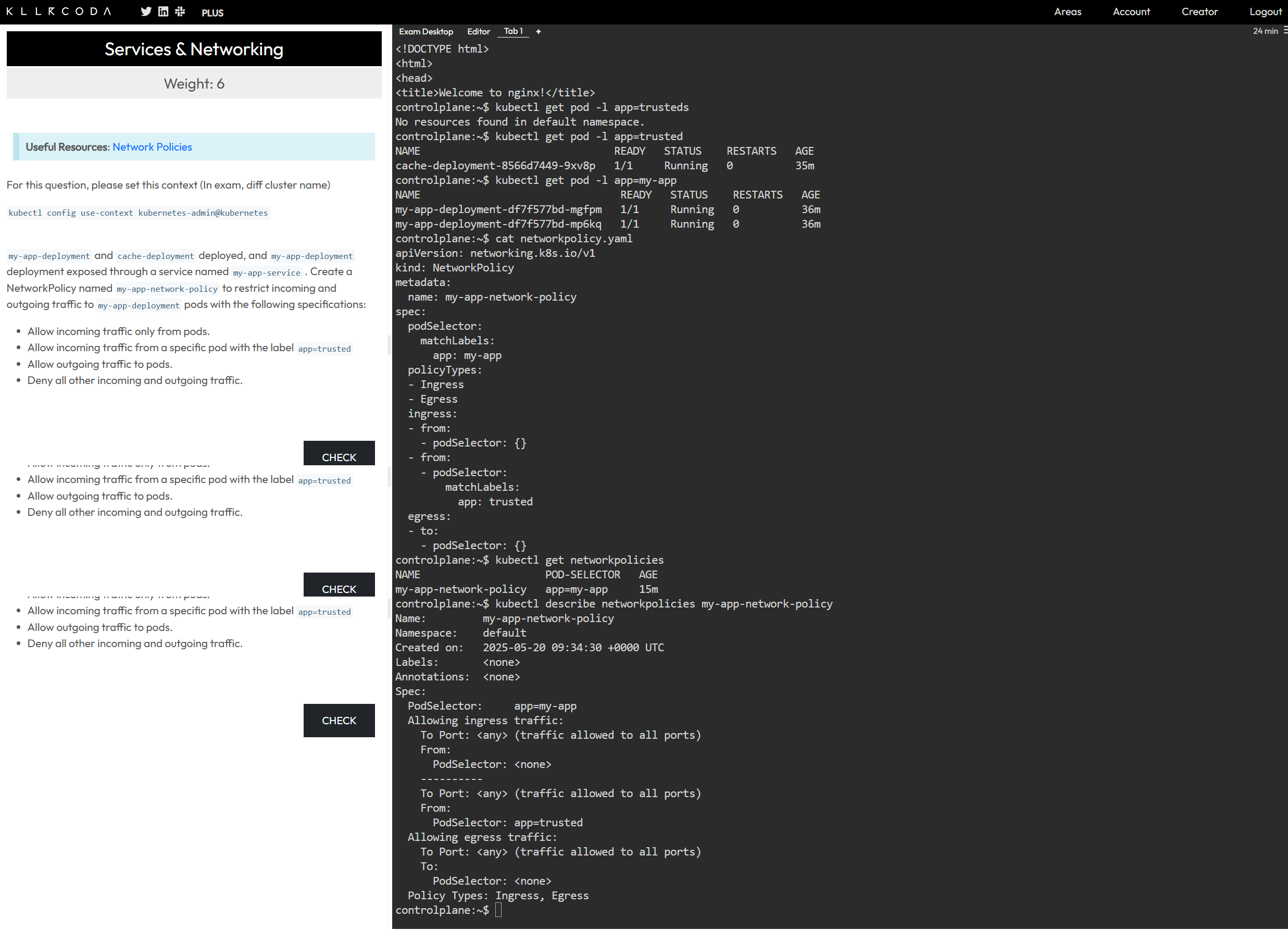Open the hamburger menu beside timer
The height and width of the screenshot is (930, 1288).
point(1284,31)
